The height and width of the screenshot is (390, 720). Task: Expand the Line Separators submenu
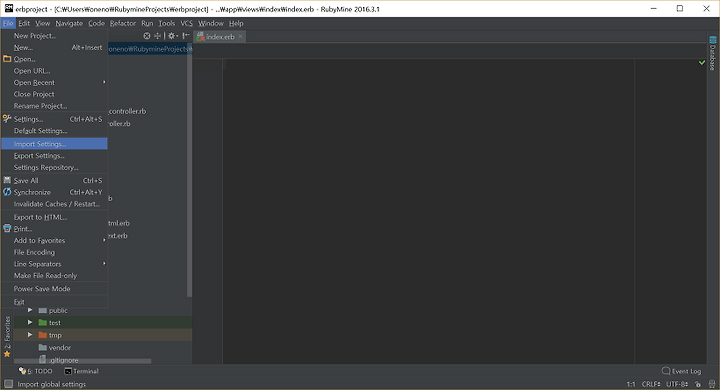54,264
